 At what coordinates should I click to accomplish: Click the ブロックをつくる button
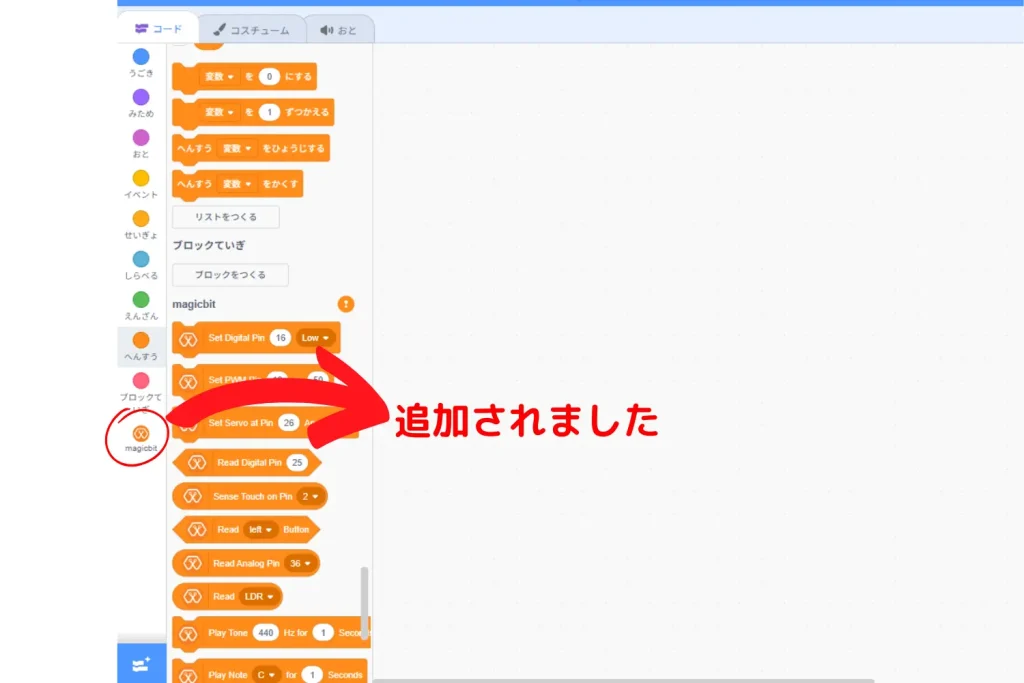click(x=230, y=275)
